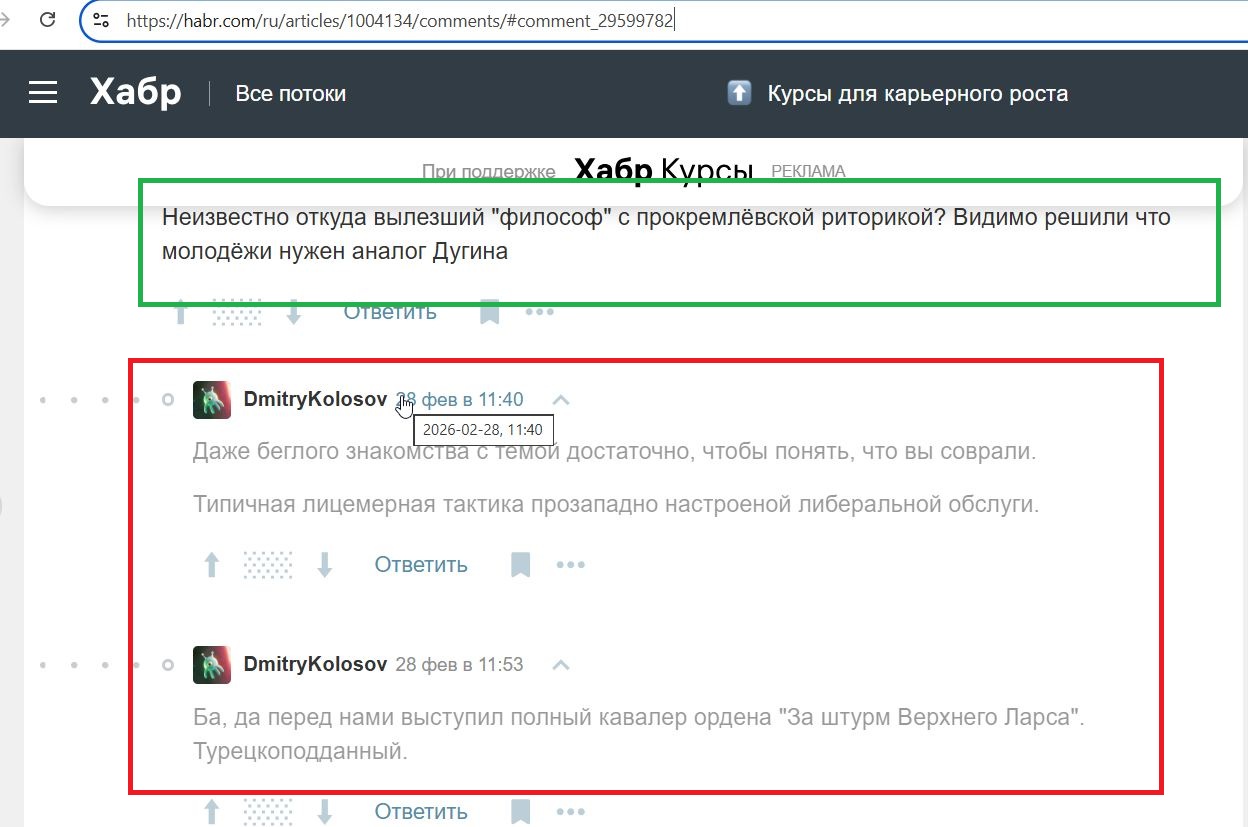Collapse thread using chevron beside 11:40 timestamp

point(561,400)
